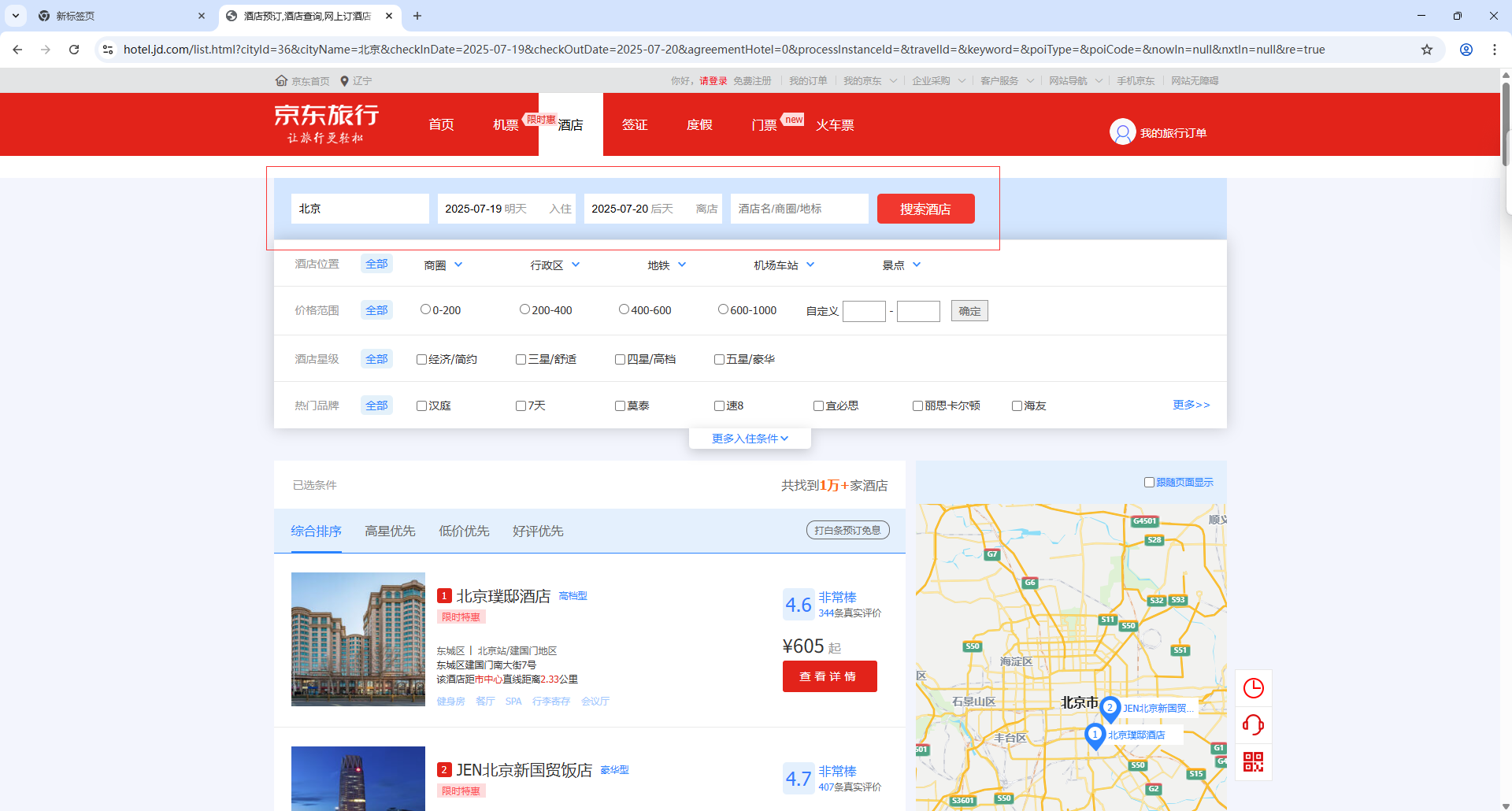The height and width of the screenshot is (811, 1512).
Task: Select the 400-600 price range
Action: [x=624, y=309]
